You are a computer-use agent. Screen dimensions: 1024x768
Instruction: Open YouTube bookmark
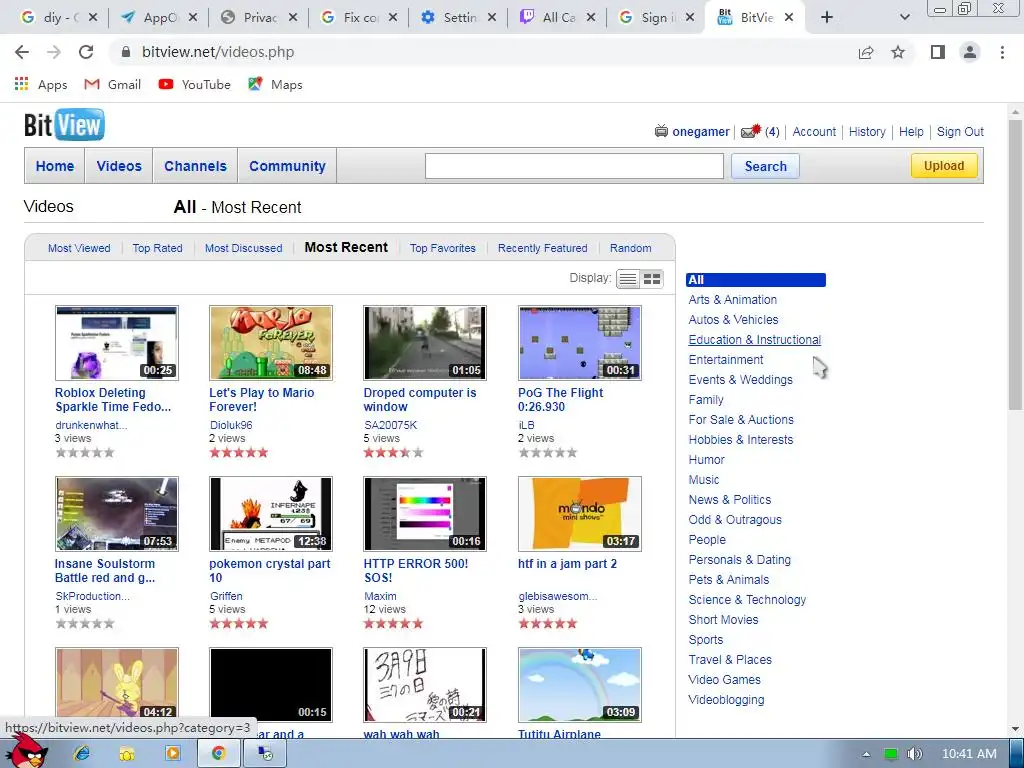[x=195, y=84]
